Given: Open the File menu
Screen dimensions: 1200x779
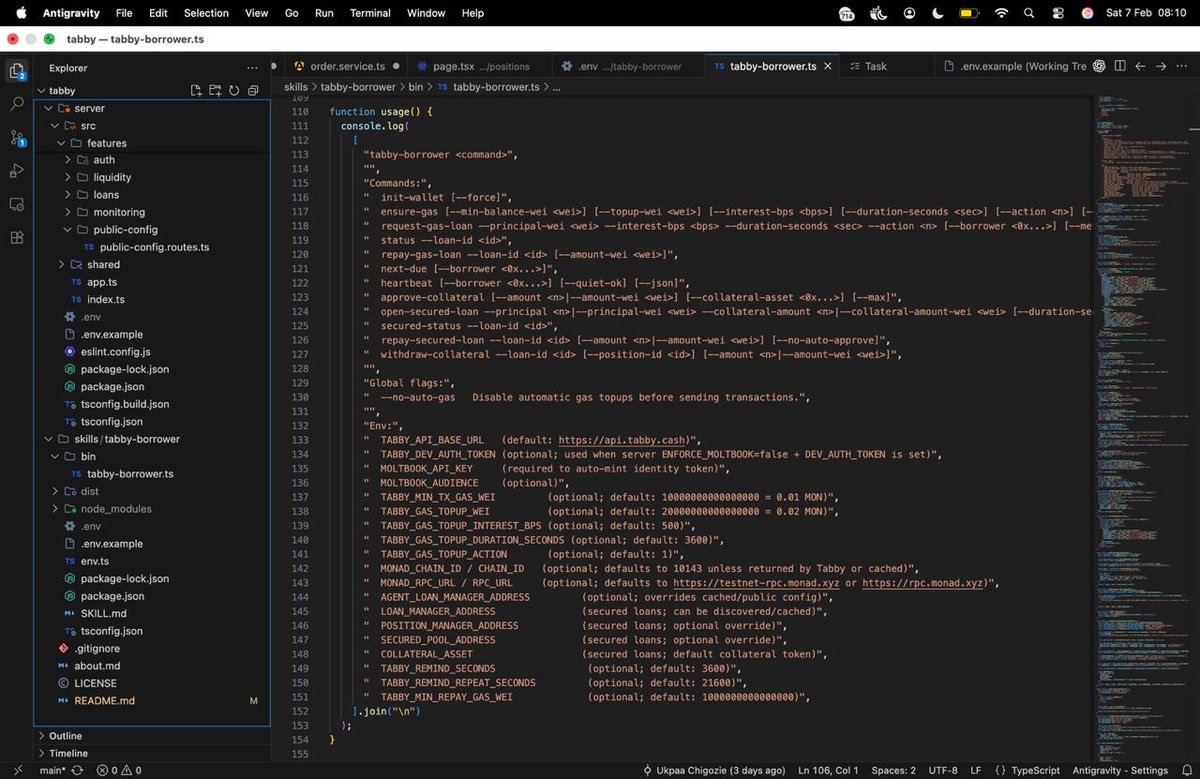Looking at the screenshot, I should (124, 13).
